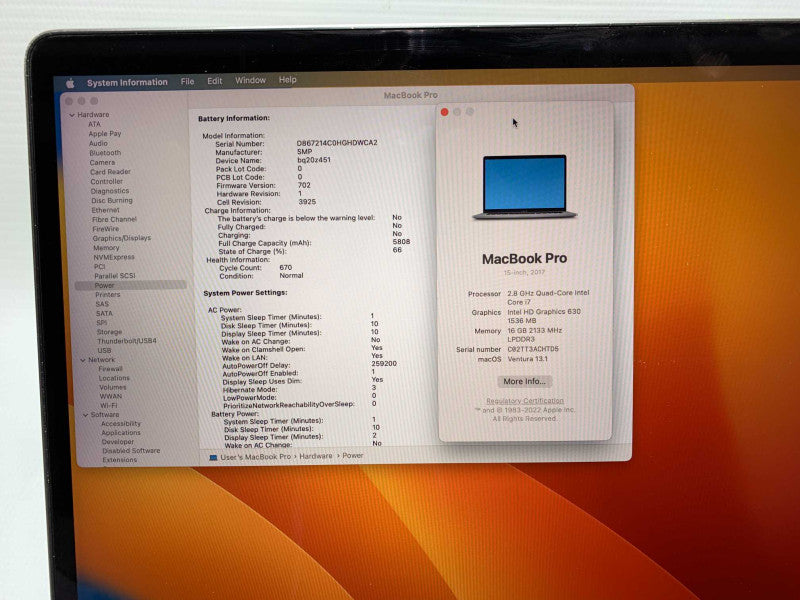
Task: Select Disc Burning in the sidebar
Action: 112,201
